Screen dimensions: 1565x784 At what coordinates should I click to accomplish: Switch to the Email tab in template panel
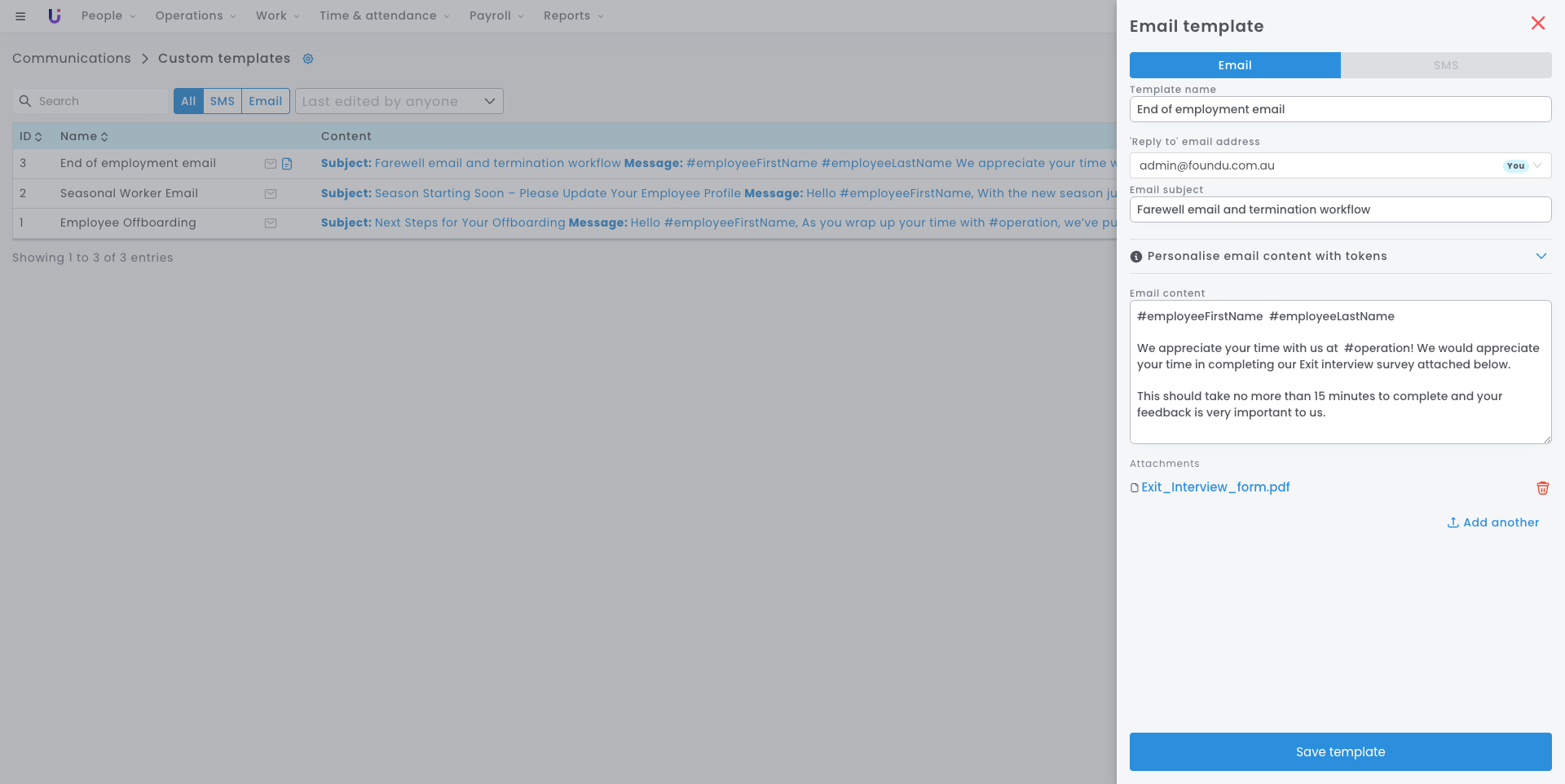[1235, 65]
